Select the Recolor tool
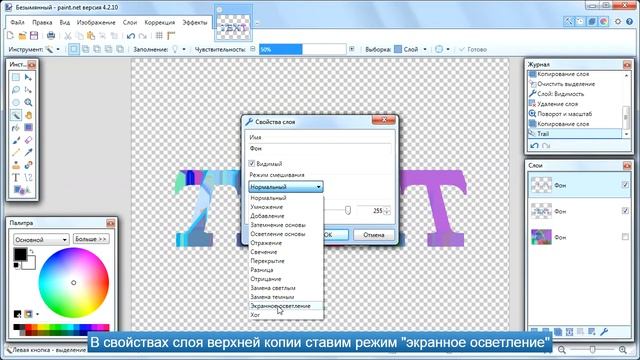Viewport: 640px width, 360px height. click(28, 165)
